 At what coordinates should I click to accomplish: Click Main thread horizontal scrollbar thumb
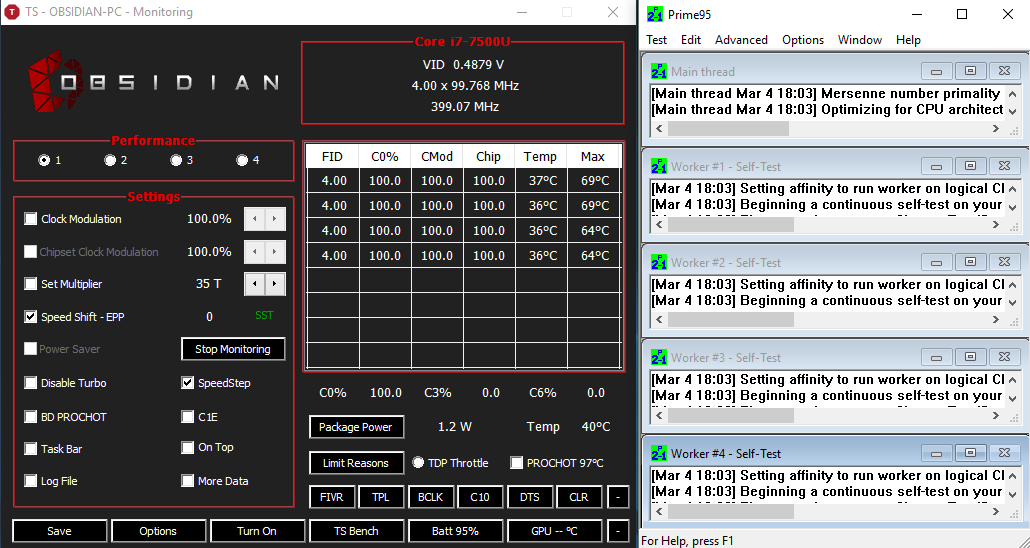pyautogui.click(x=728, y=129)
